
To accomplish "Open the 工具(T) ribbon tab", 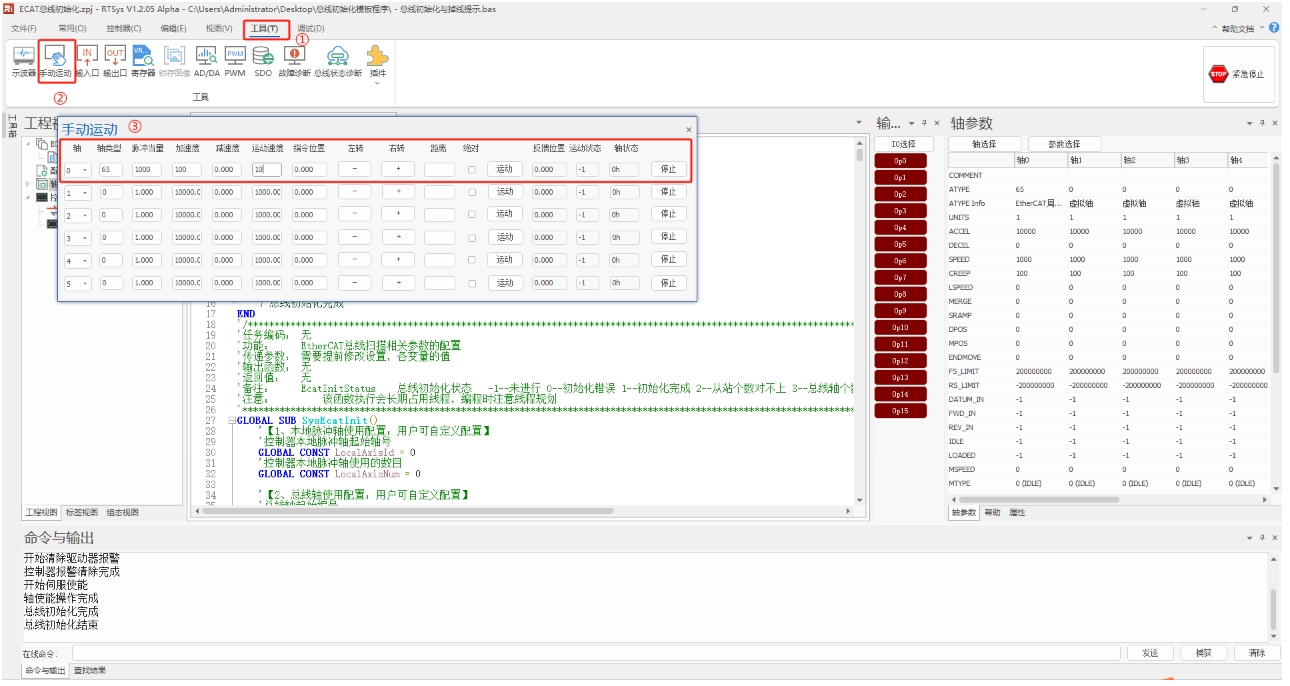I will tap(265, 28).
